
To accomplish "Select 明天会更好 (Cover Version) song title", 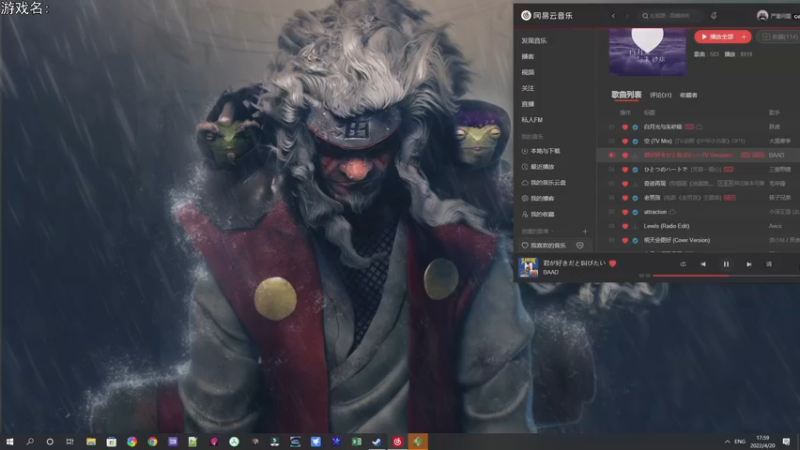I will coord(677,240).
